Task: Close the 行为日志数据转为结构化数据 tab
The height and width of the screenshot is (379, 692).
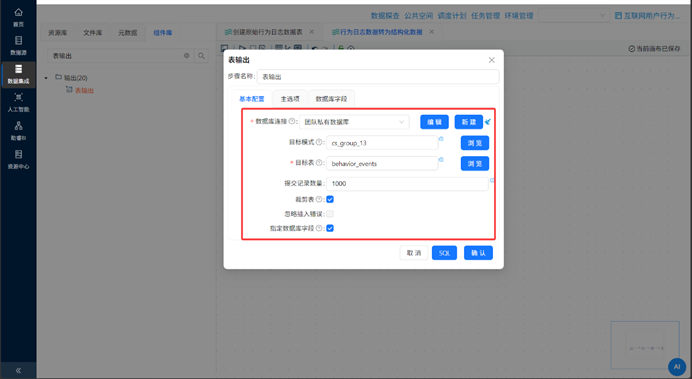Action: point(432,32)
